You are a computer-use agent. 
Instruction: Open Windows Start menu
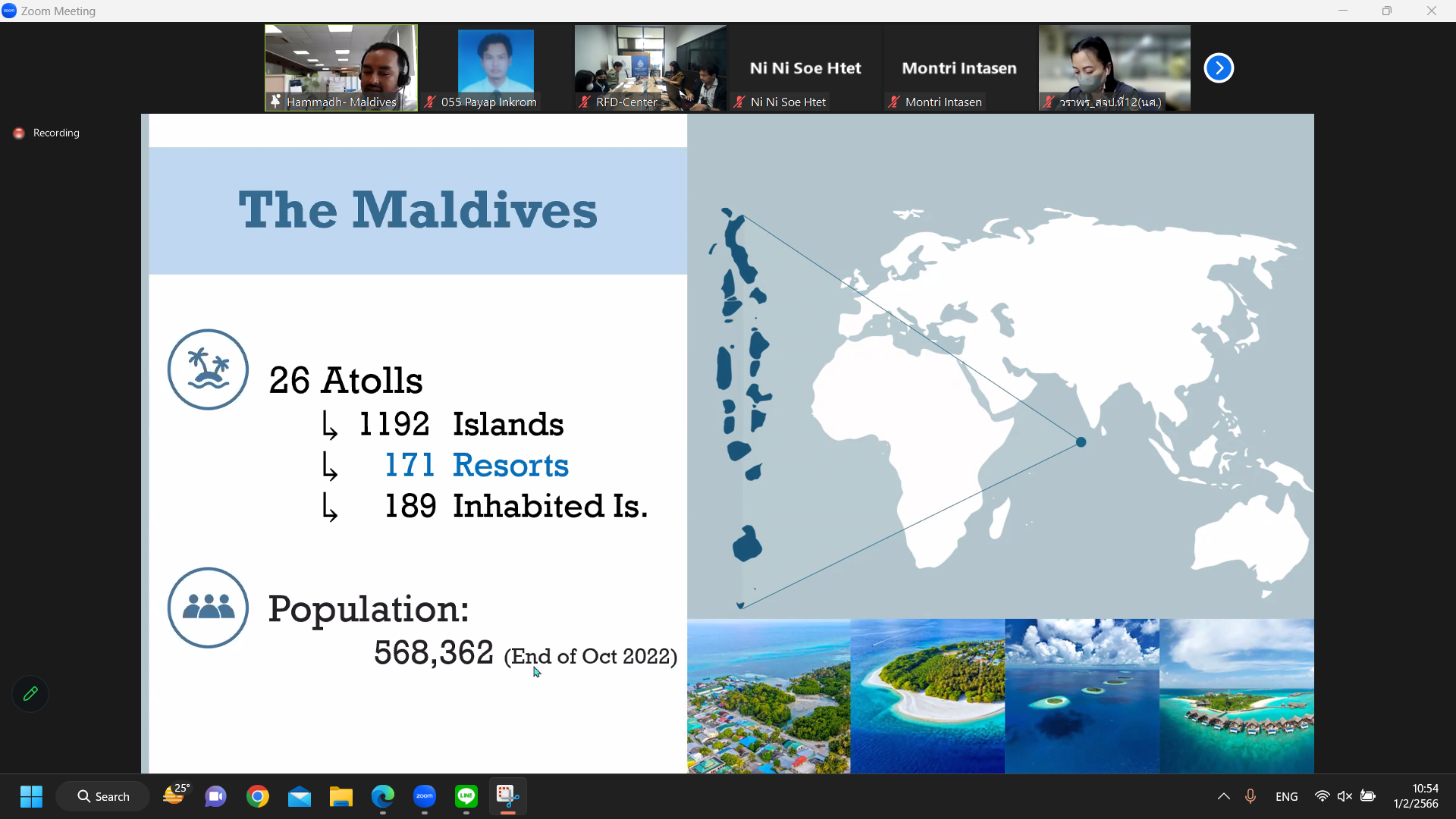[31, 796]
